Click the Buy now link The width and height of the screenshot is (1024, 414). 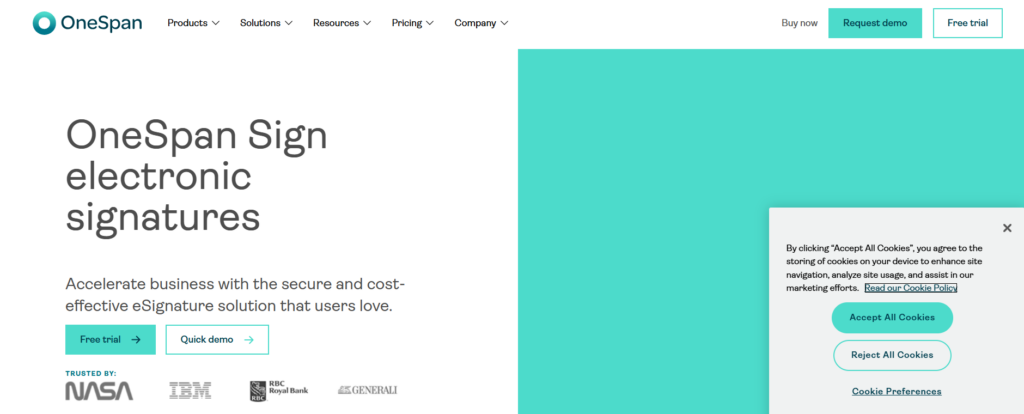(799, 23)
